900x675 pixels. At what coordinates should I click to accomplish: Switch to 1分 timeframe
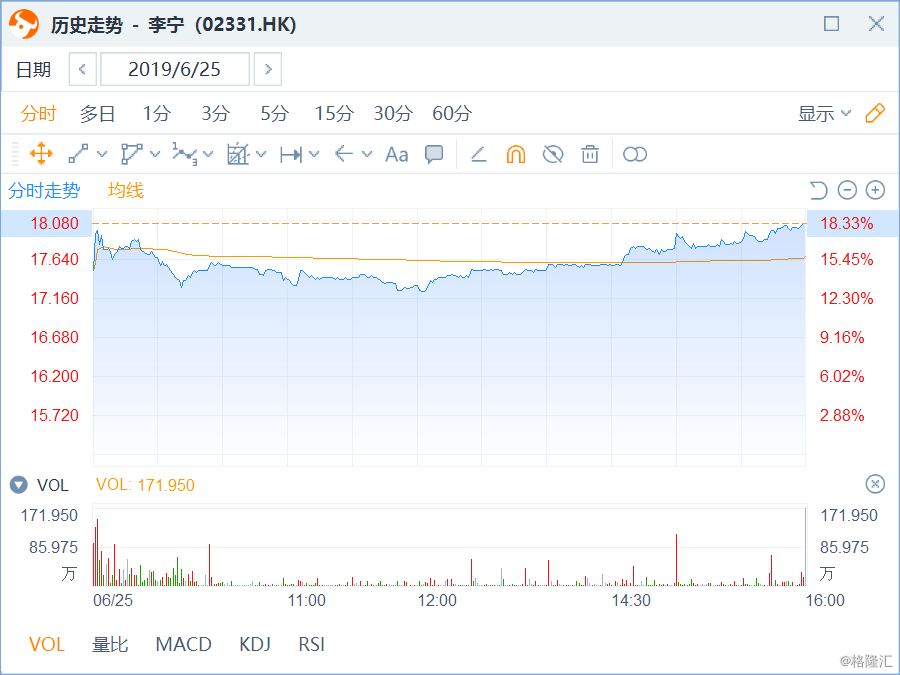tap(157, 113)
